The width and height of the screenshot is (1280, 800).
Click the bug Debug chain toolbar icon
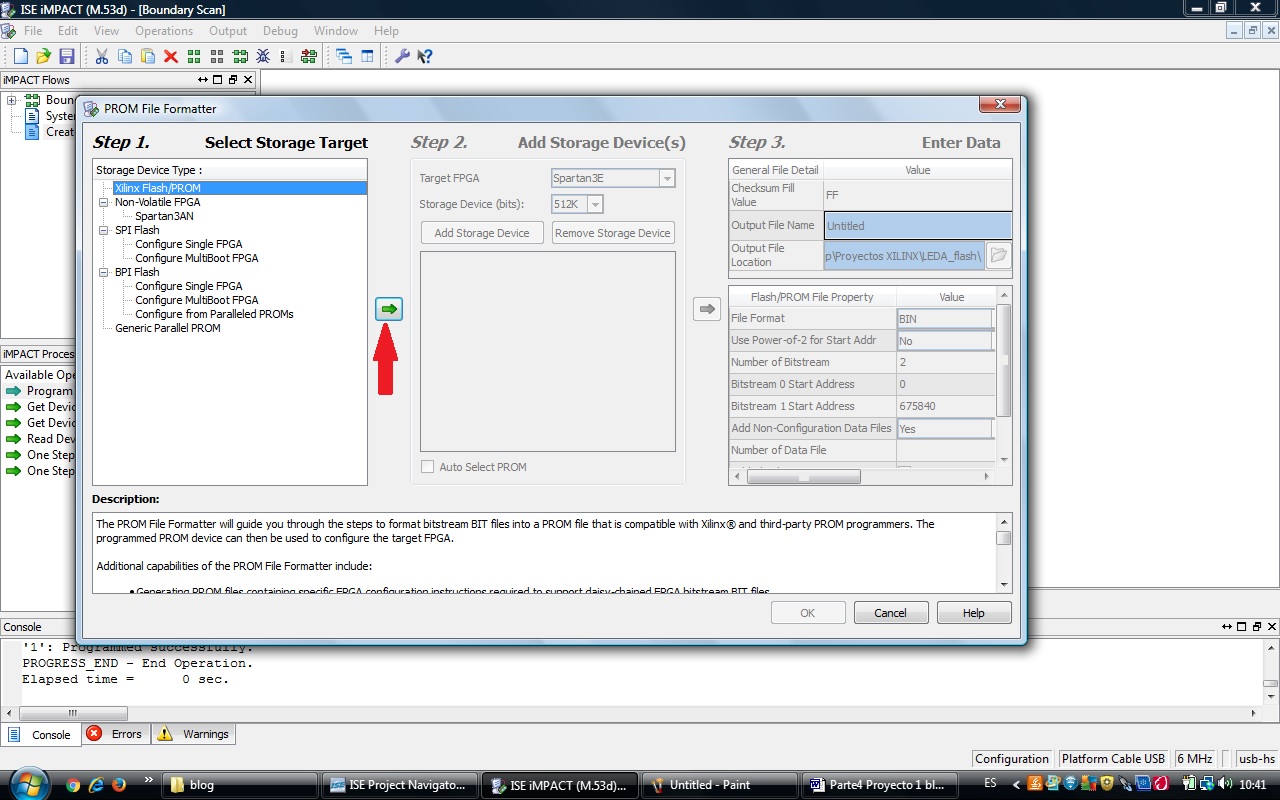click(263, 56)
